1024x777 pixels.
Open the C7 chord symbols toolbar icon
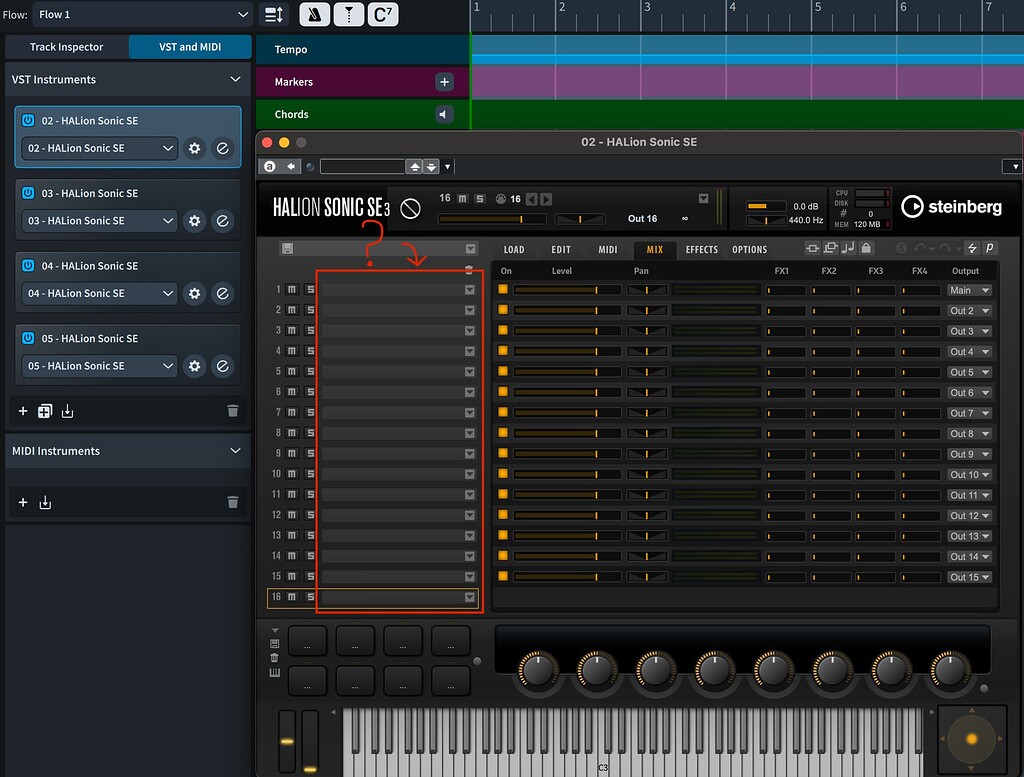(x=382, y=14)
